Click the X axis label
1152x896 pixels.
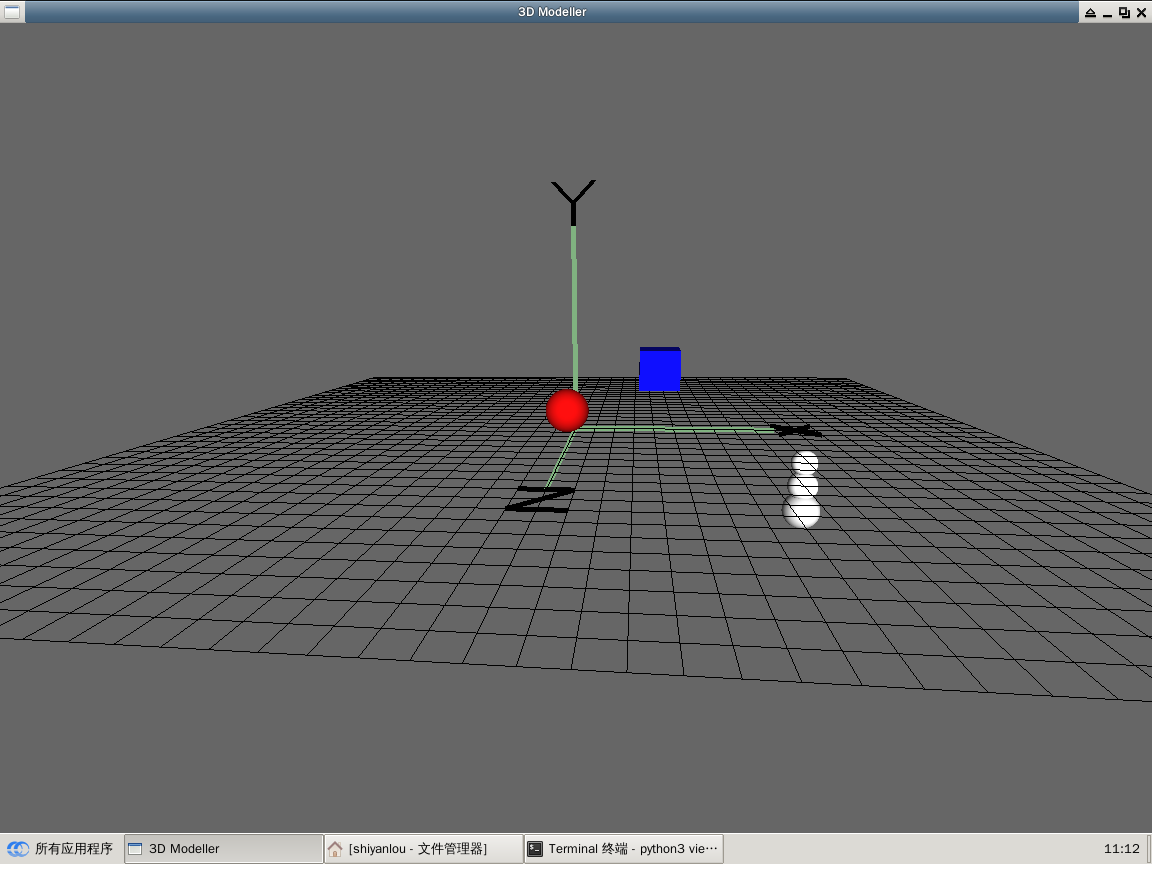pos(796,430)
